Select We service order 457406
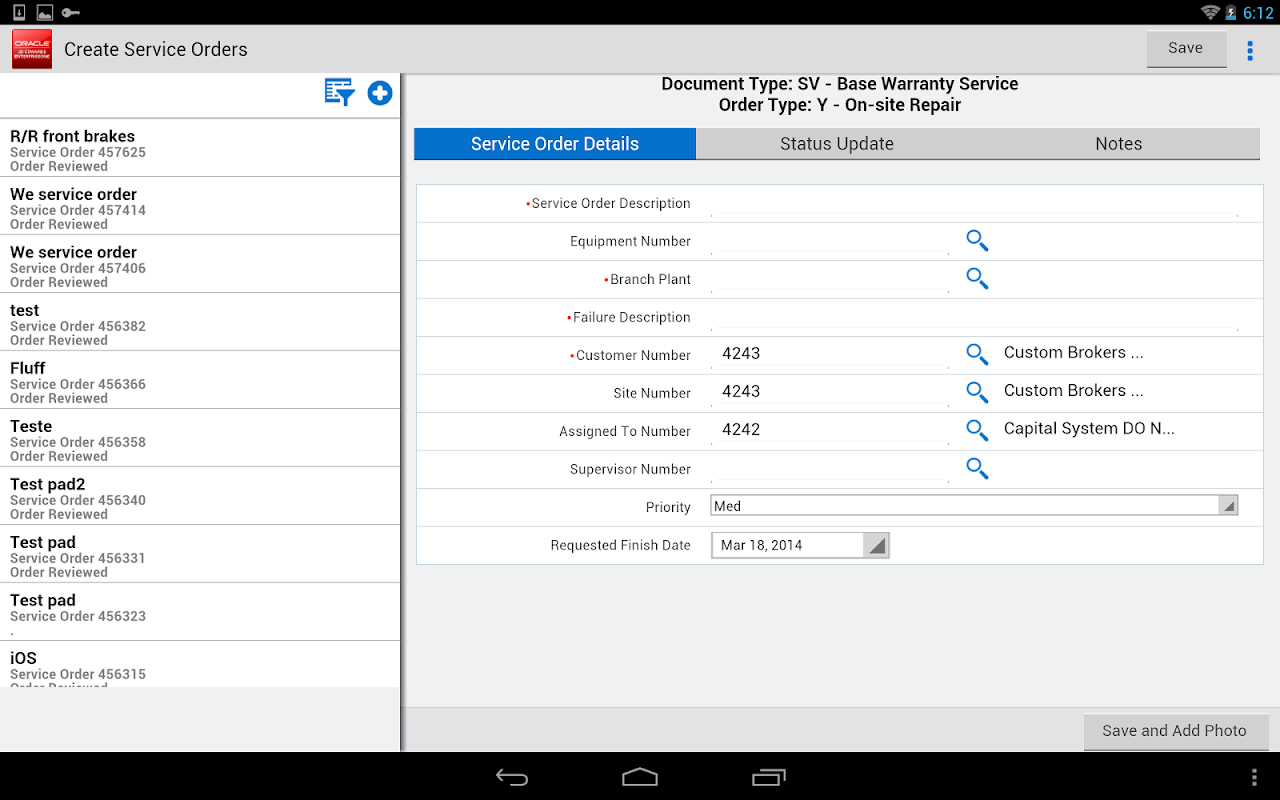Viewport: 1280px width, 800px height. pyautogui.click(x=200, y=264)
